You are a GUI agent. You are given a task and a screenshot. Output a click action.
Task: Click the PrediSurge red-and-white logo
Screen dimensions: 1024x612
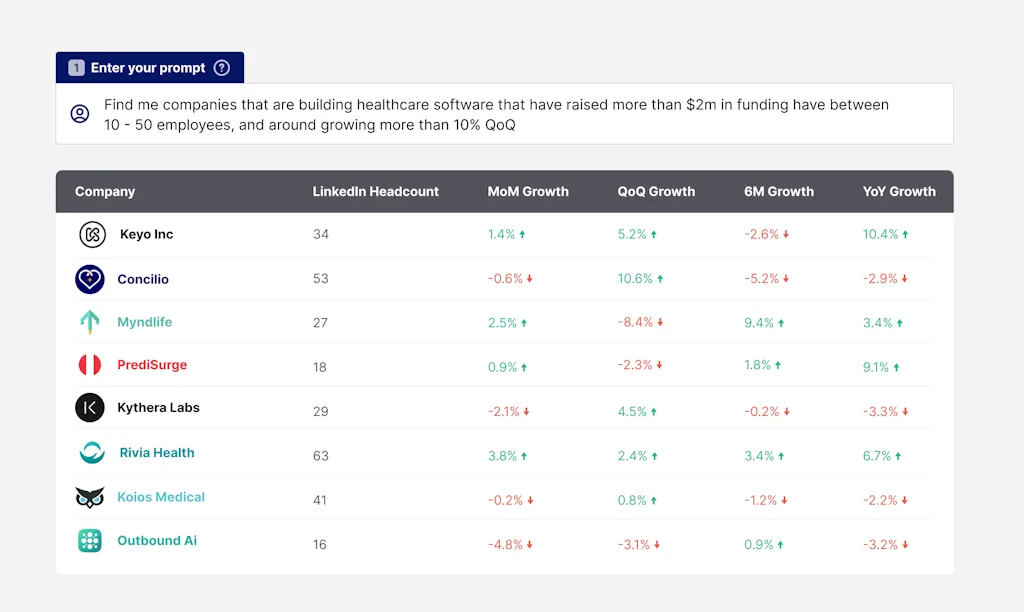coord(89,365)
